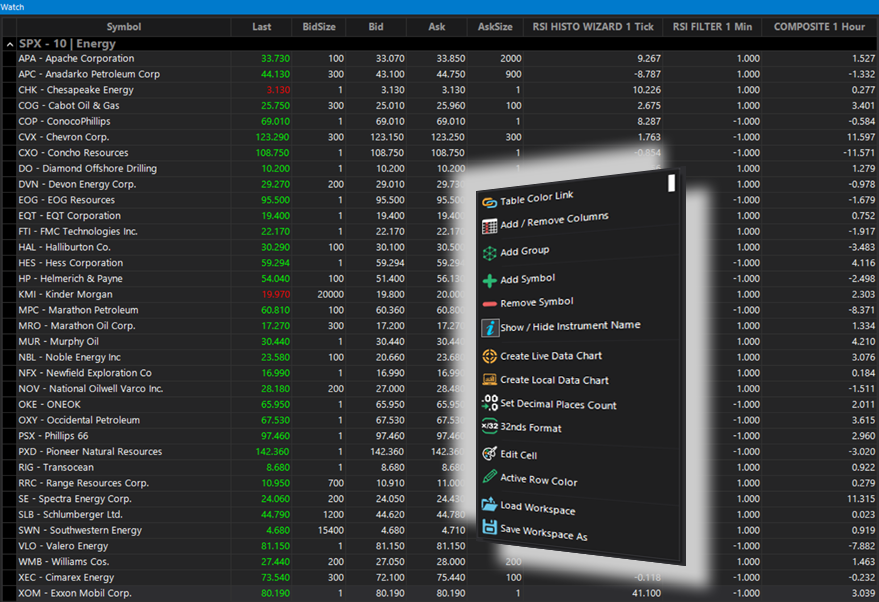Click the Add Group cube icon

pos(489,253)
